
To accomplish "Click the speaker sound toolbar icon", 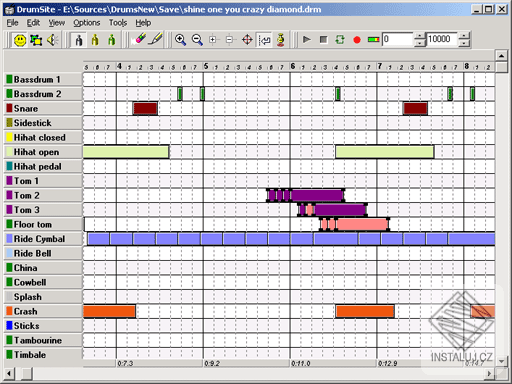I will pyautogui.click(x=52, y=40).
